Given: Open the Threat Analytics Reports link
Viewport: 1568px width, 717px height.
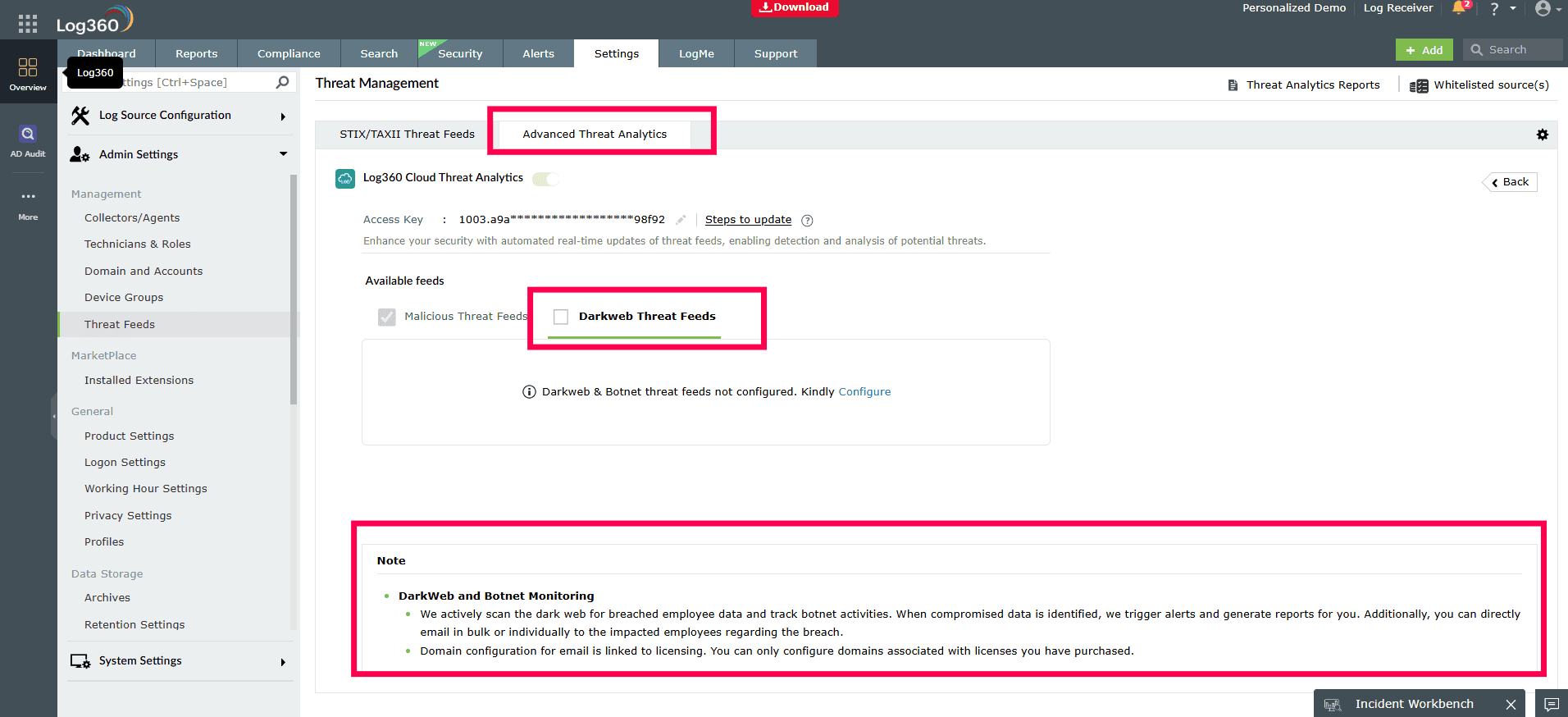Looking at the screenshot, I should point(1313,85).
